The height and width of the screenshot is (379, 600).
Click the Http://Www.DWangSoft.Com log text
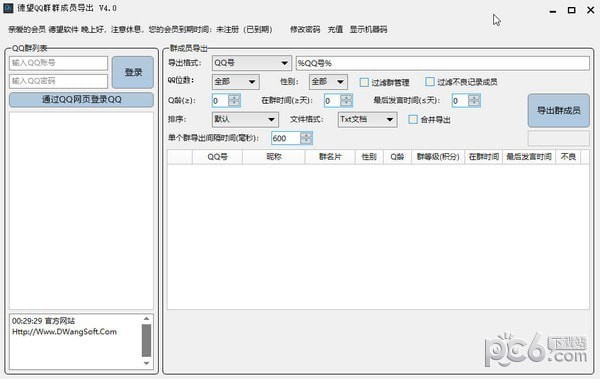(x=64, y=332)
